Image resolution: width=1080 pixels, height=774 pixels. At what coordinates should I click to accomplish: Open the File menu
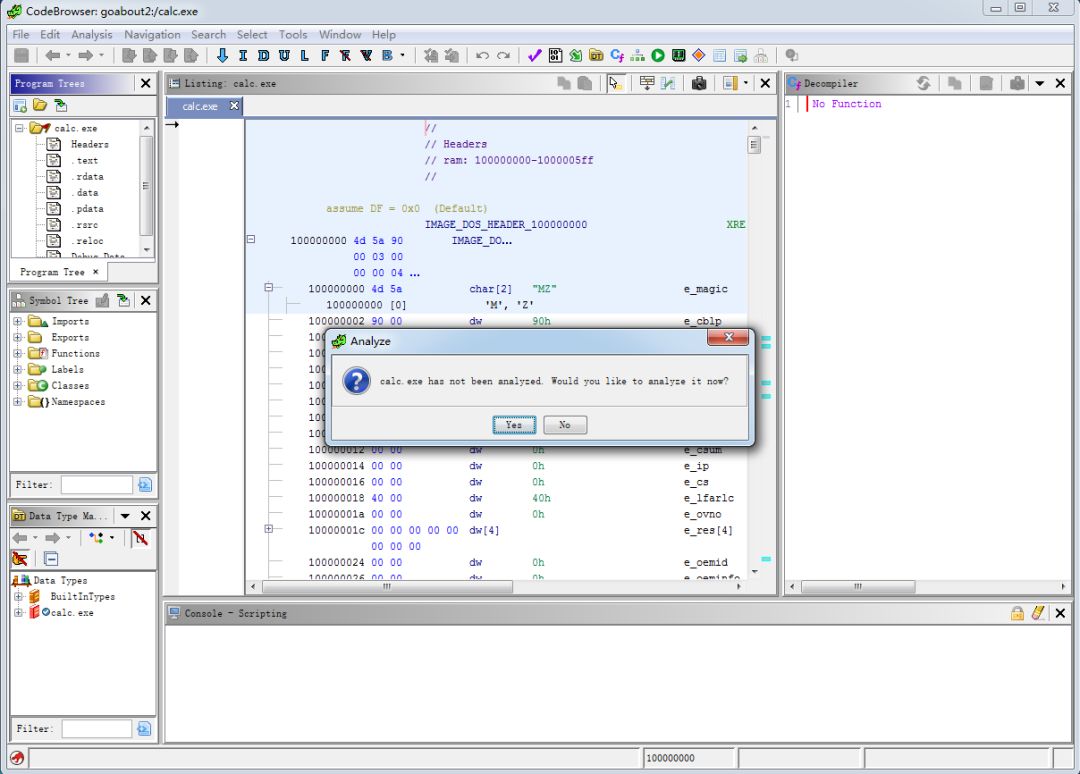point(21,34)
